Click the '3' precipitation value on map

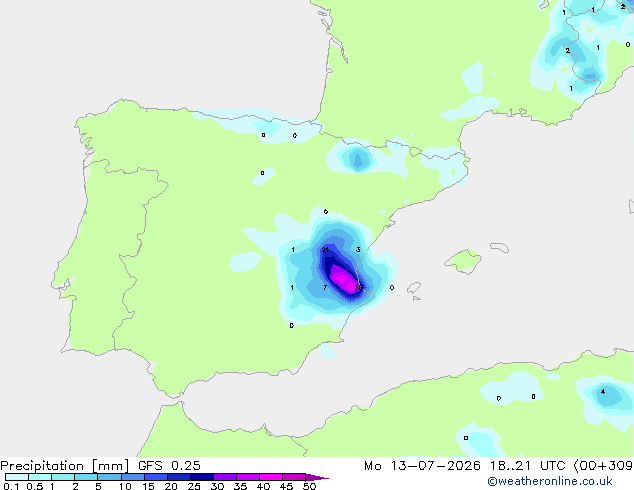click(x=358, y=250)
